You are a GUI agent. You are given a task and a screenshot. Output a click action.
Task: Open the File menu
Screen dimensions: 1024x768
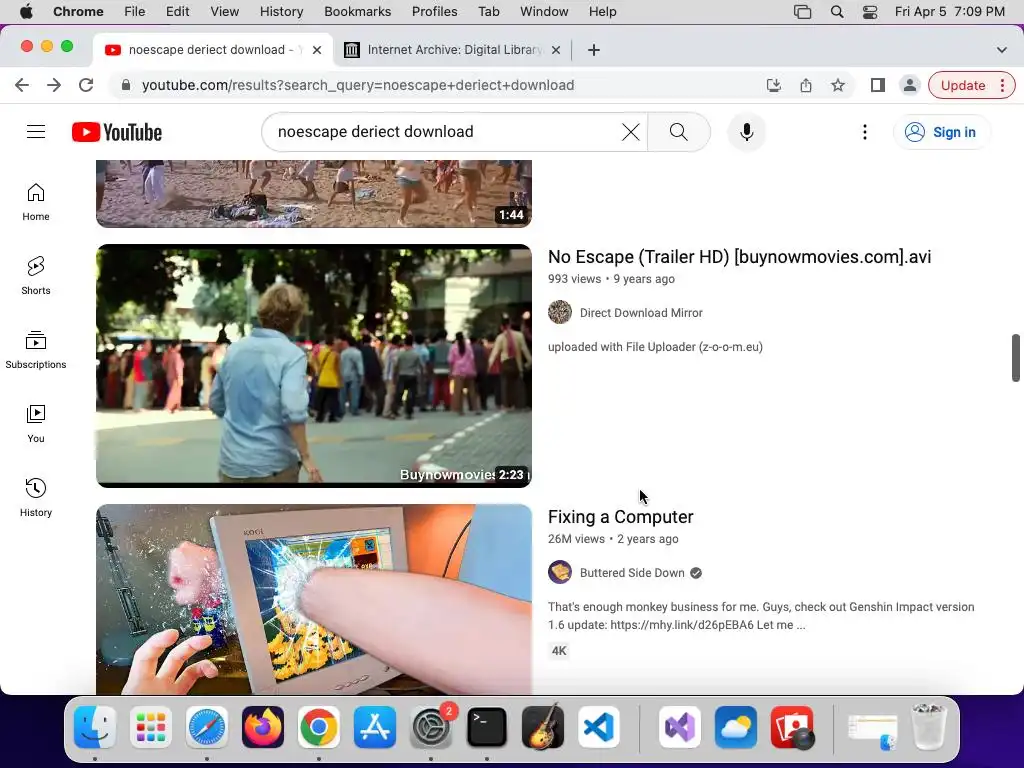[135, 12]
